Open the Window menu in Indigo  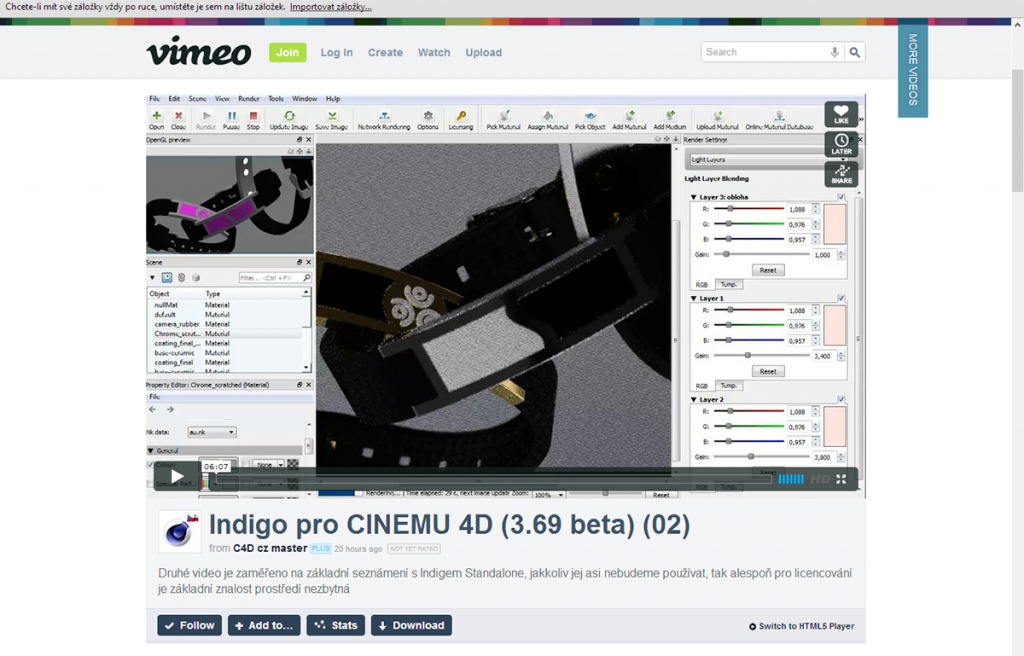(x=304, y=99)
